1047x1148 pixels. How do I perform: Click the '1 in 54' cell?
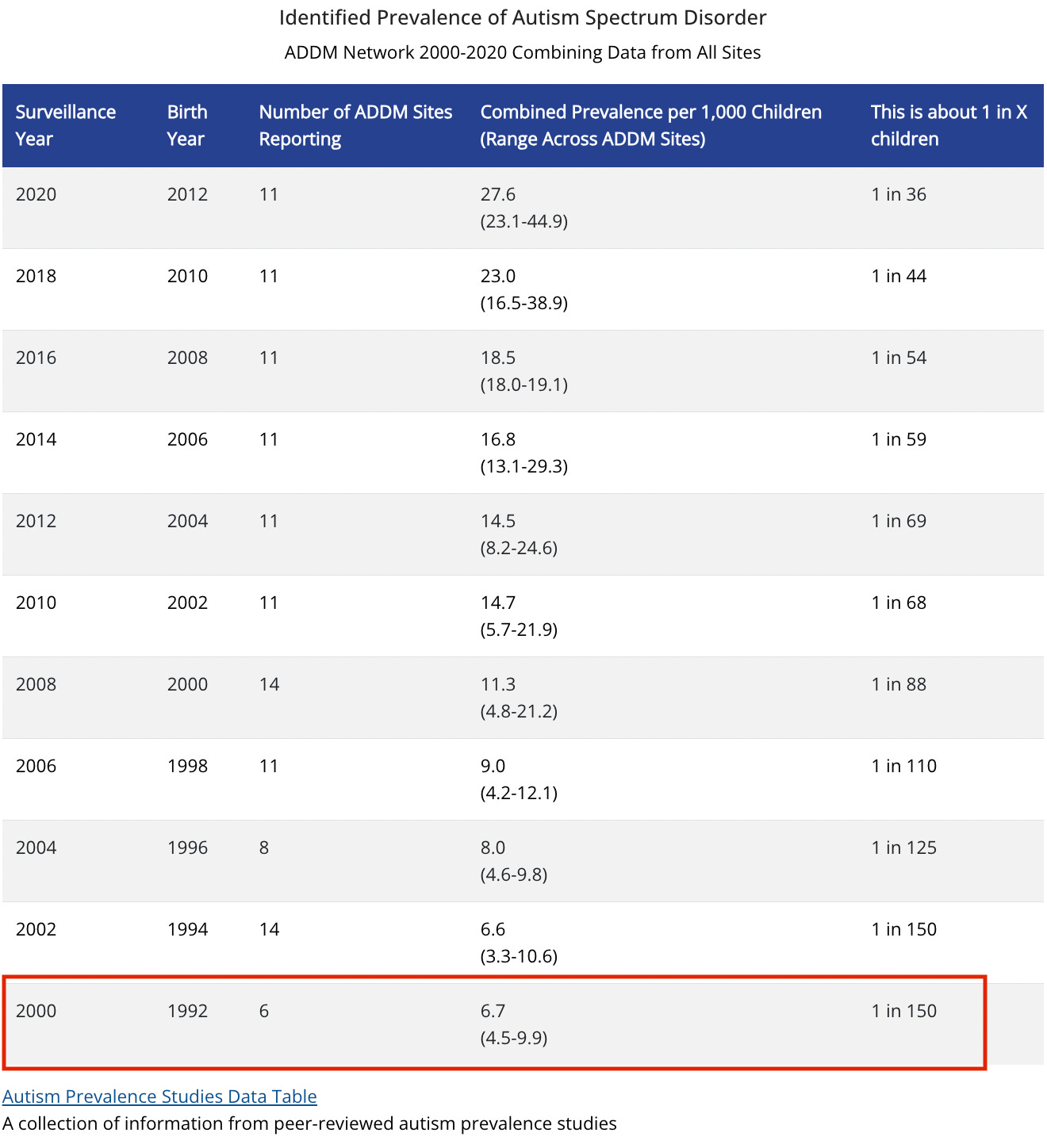pyautogui.click(x=899, y=358)
